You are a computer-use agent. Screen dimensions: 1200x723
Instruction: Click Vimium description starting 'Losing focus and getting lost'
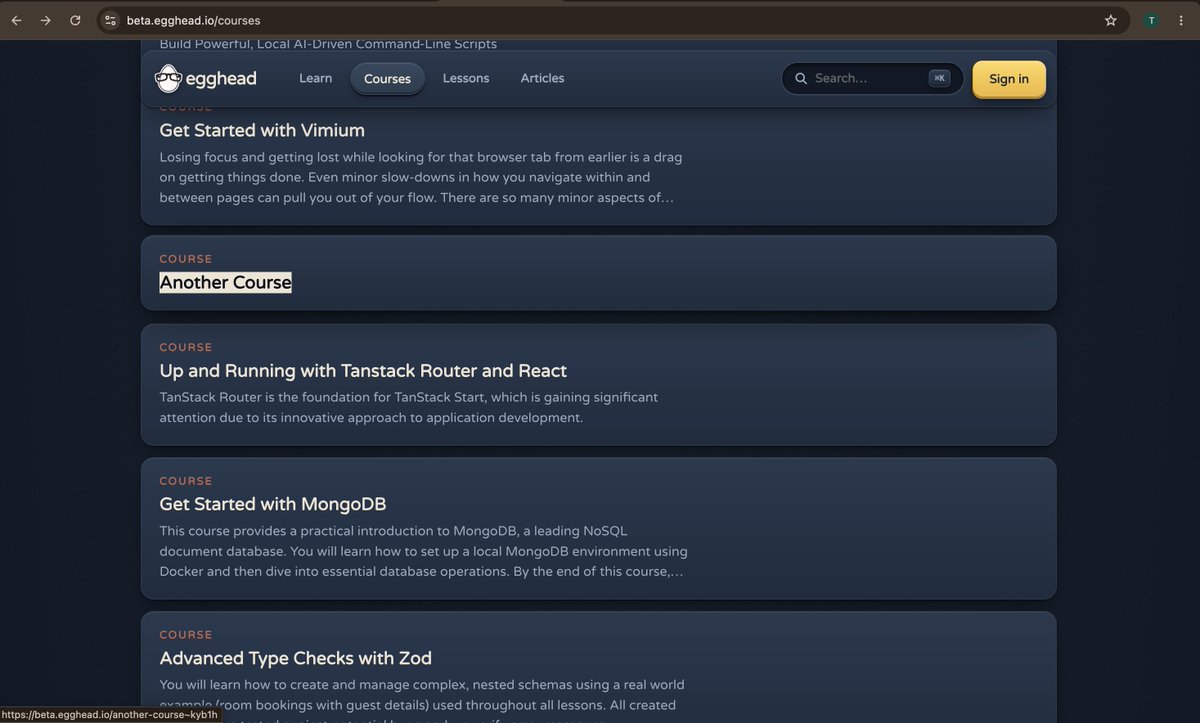[421, 177]
